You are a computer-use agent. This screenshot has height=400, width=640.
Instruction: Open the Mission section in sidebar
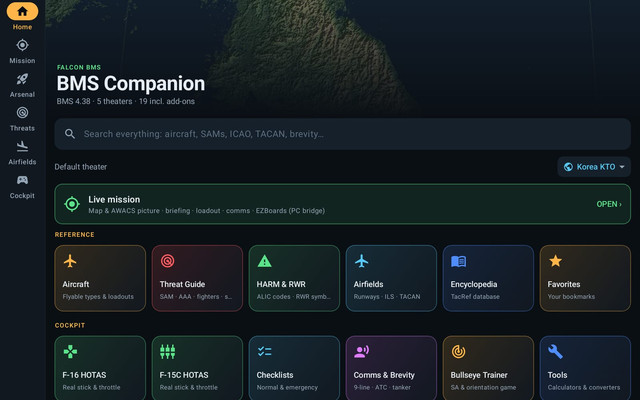tap(22, 51)
